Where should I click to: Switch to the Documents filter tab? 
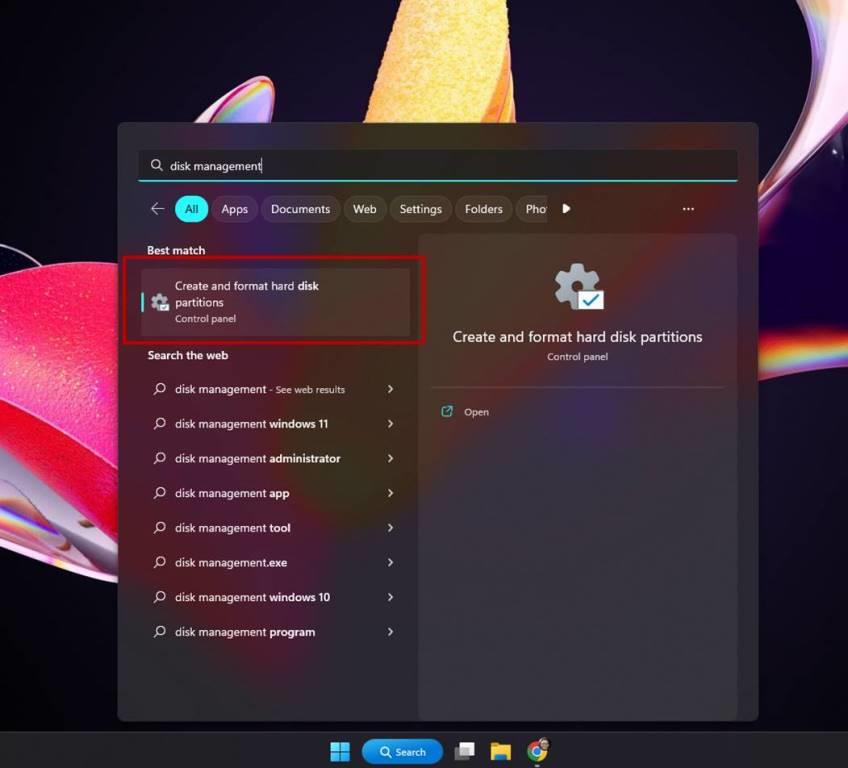click(301, 209)
